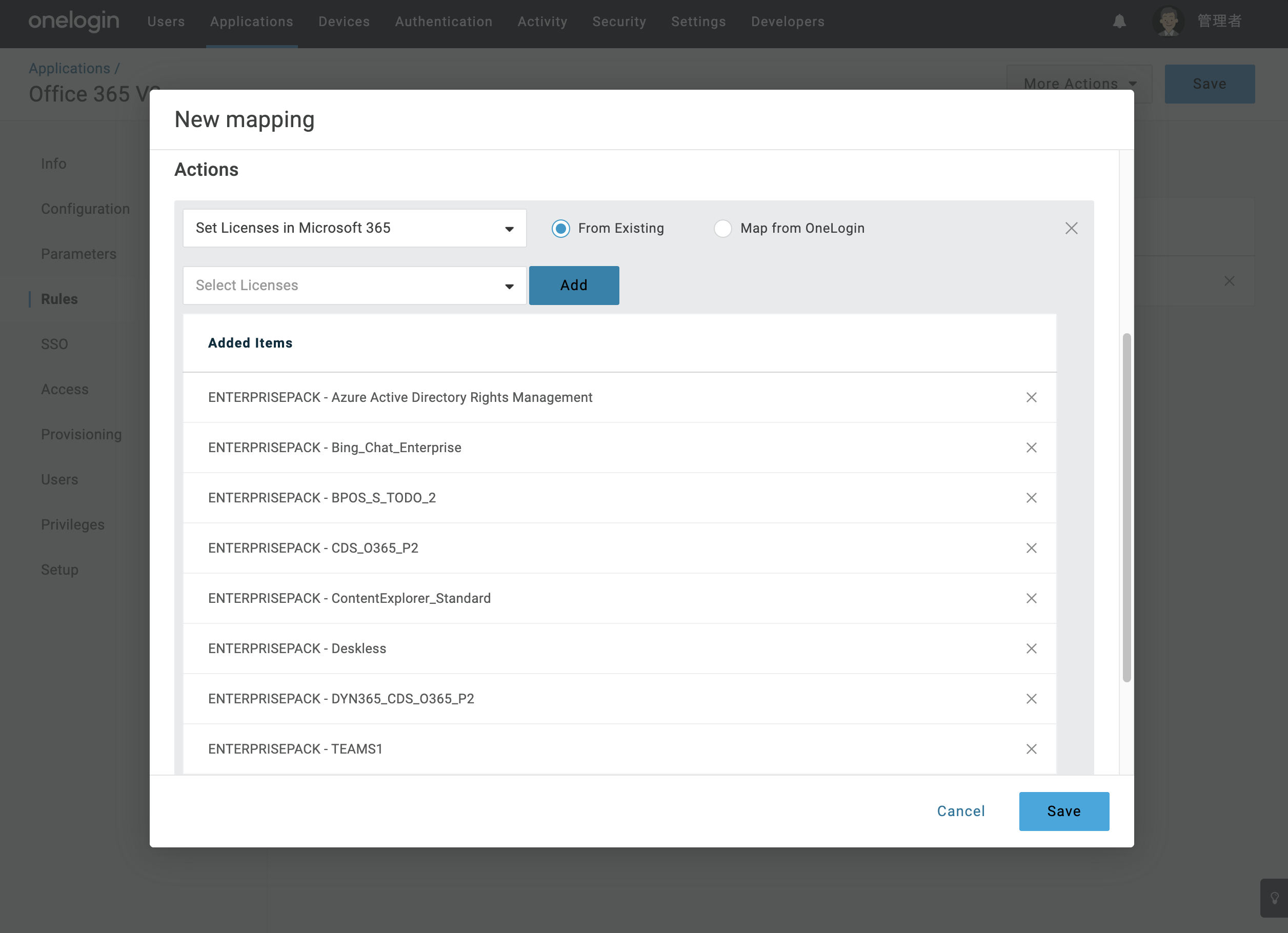Switch to the Parameters sidebar tab

coord(78,254)
